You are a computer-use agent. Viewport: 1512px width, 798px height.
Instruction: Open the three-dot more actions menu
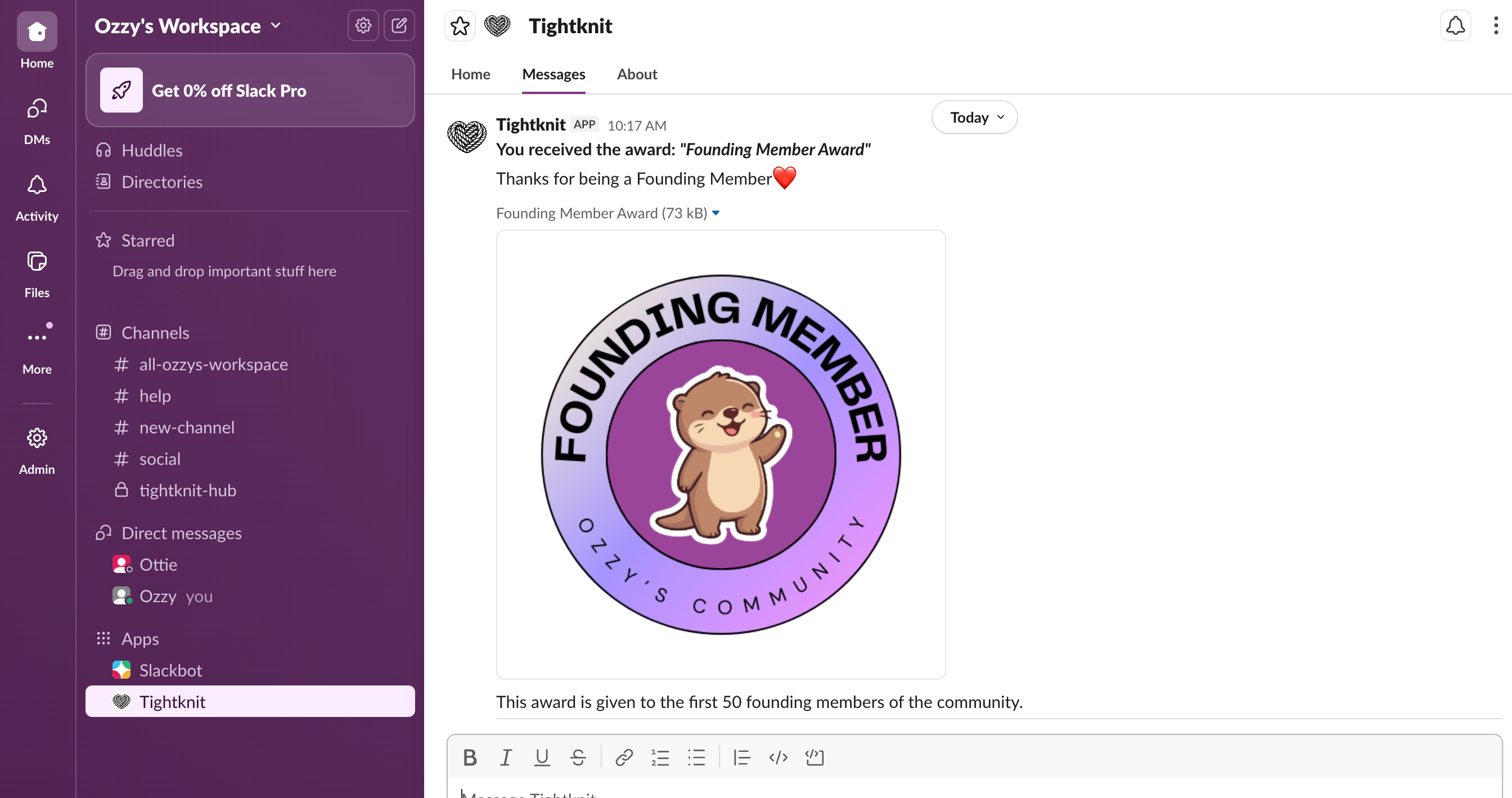(1495, 26)
